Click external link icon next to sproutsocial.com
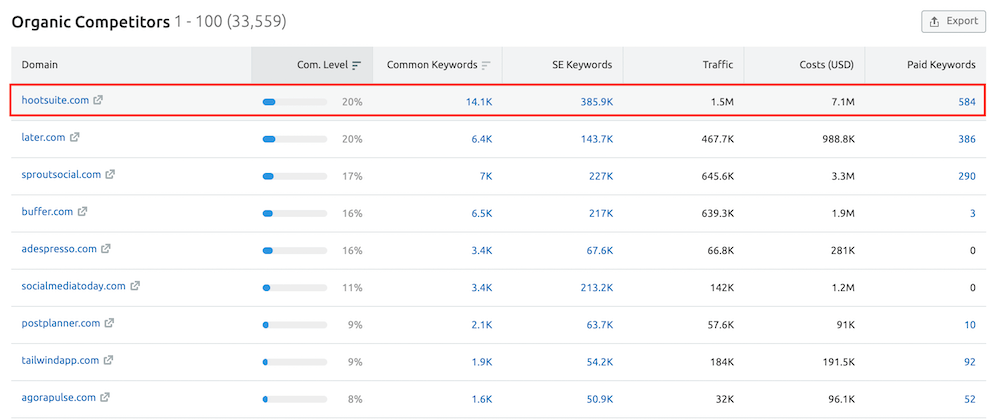1000x420 pixels. click(110, 174)
